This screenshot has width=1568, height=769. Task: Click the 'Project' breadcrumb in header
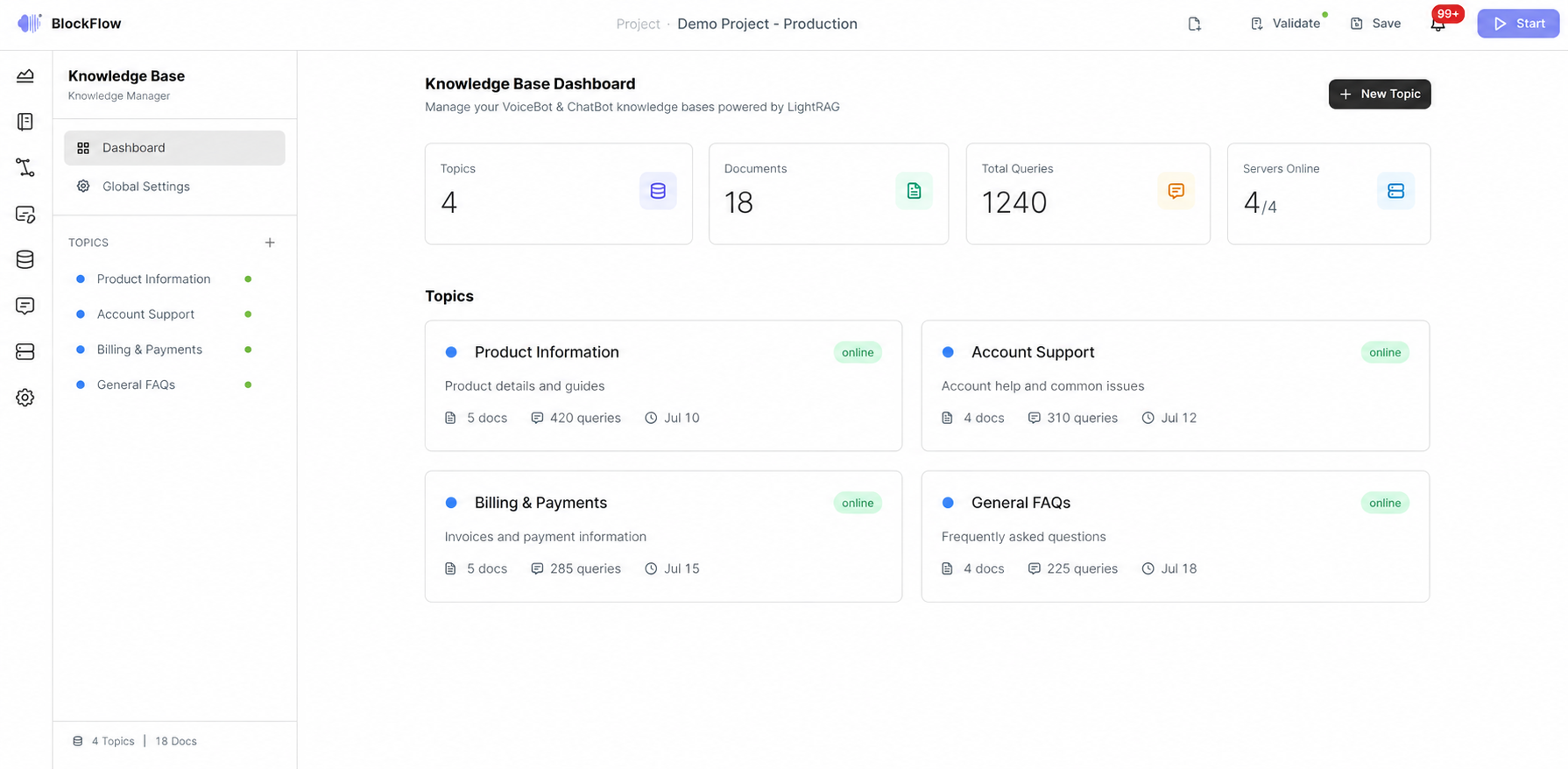(638, 24)
